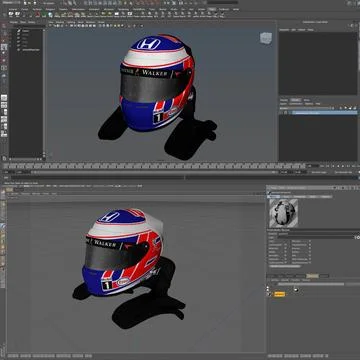The width and height of the screenshot is (360, 360).
Task: Switch to the Display tab in Layer Editor
Action: click(x=284, y=100)
